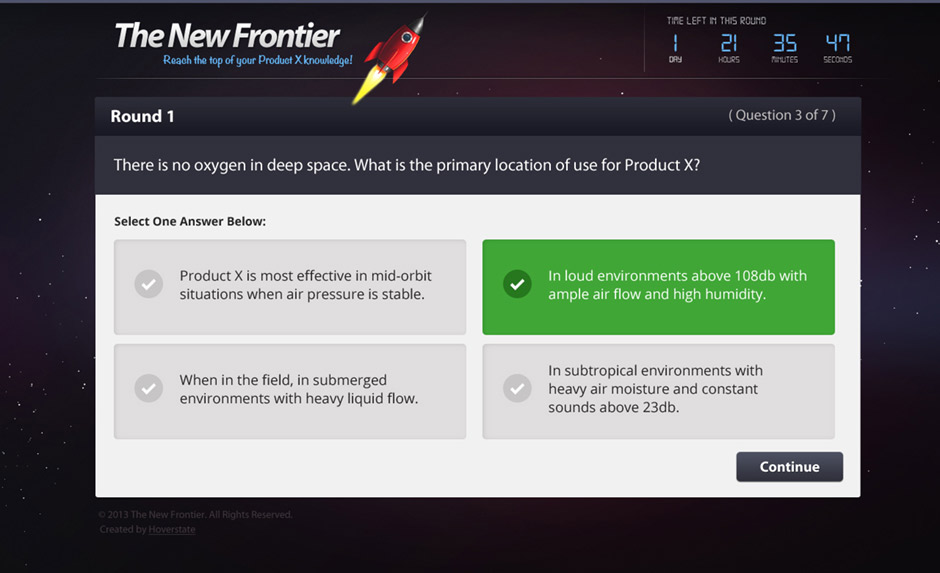Click the Continue button
The width and height of the screenshot is (940, 573).
(x=790, y=467)
